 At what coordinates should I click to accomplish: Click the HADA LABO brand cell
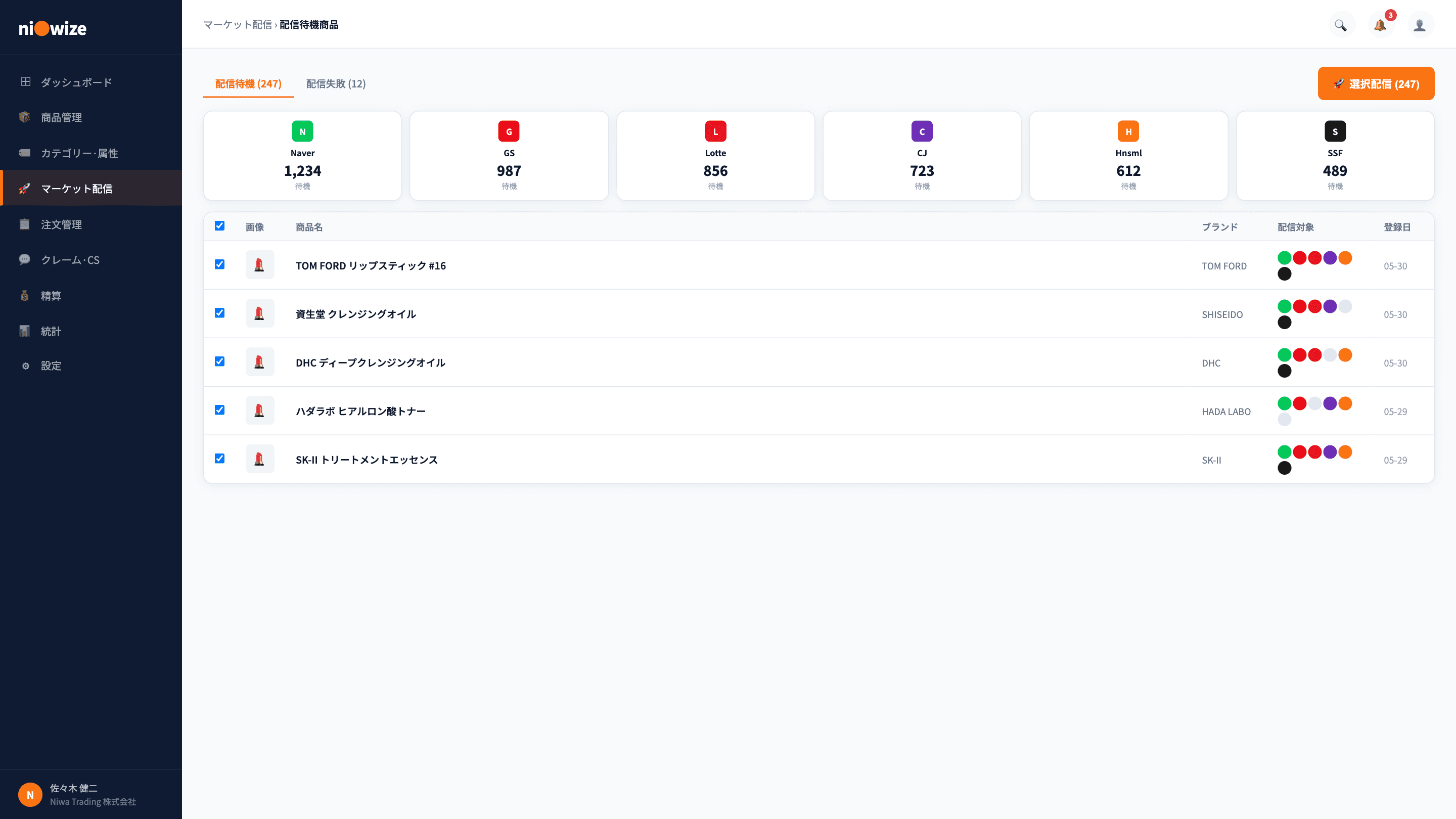tap(1226, 412)
